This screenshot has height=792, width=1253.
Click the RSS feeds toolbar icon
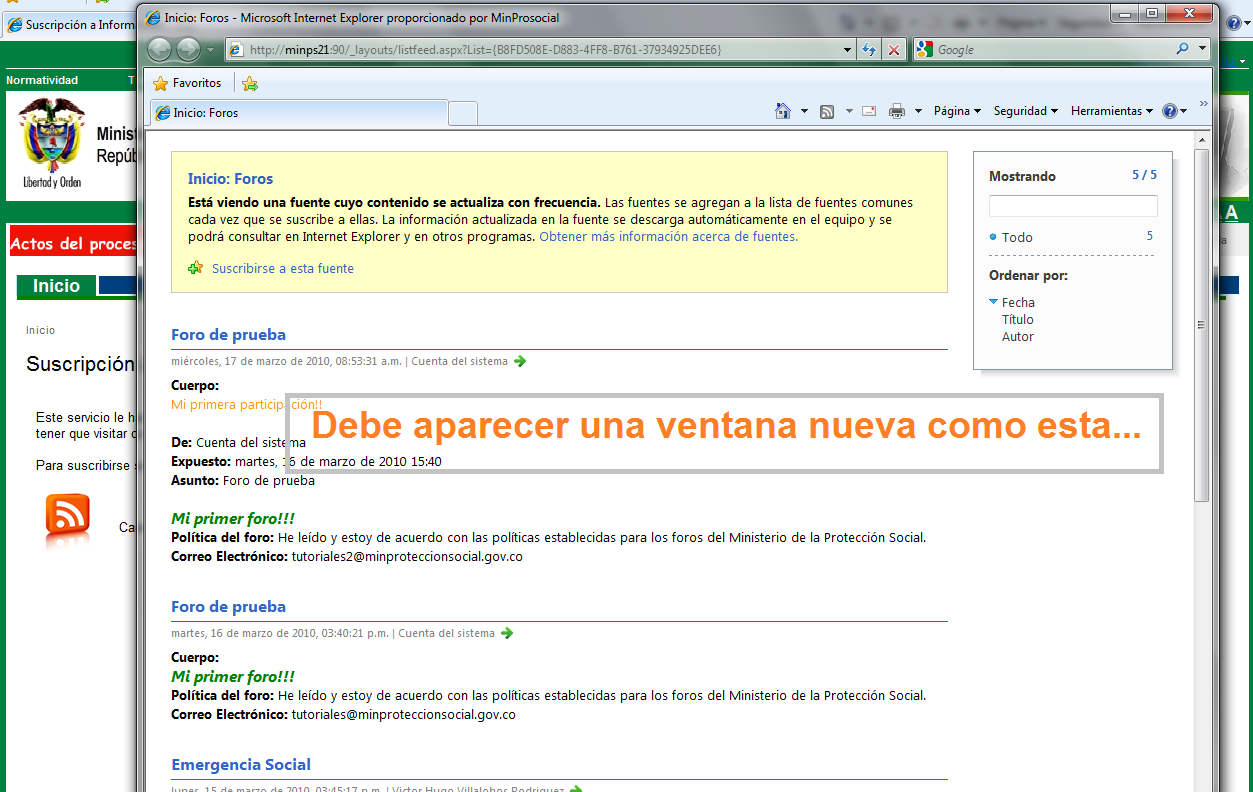827,111
